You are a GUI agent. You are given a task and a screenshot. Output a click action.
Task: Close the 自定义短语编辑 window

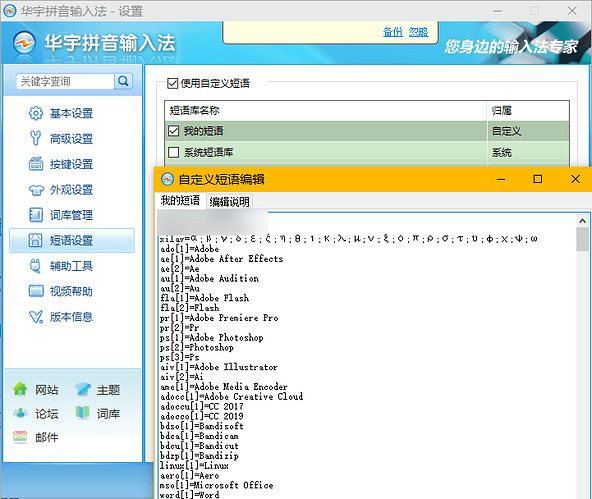[575, 179]
